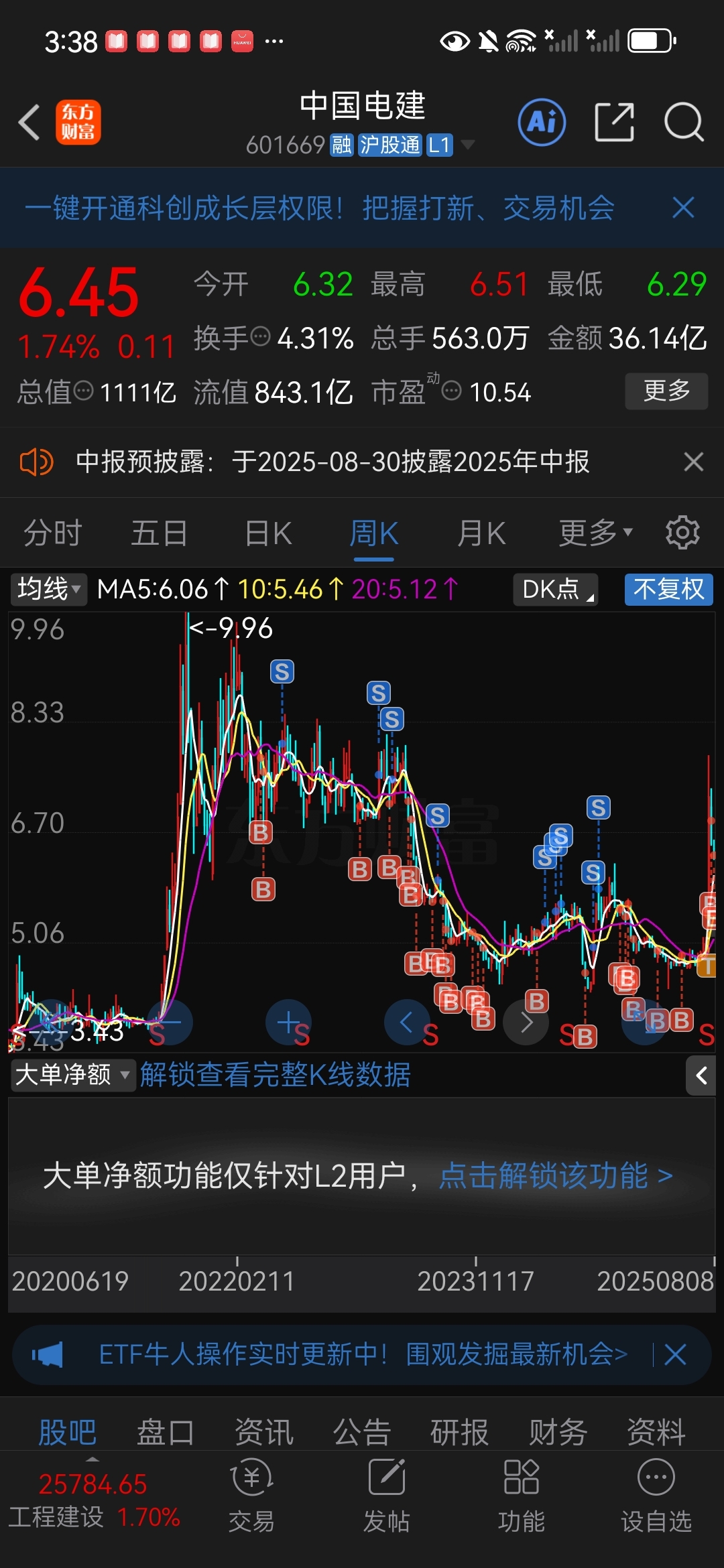This screenshot has width=724, height=1568.
Task: Tap the L1 level tag
Action: point(439,145)
